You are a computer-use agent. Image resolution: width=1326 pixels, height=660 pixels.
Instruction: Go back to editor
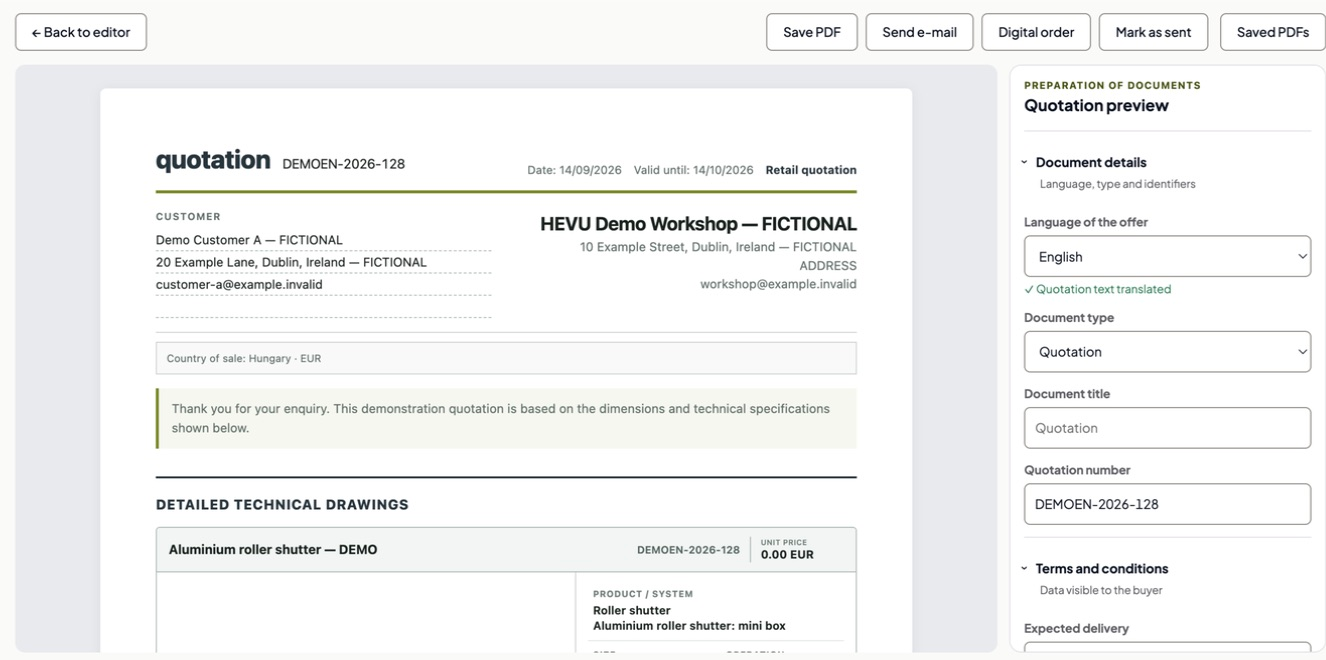(81, 32)
